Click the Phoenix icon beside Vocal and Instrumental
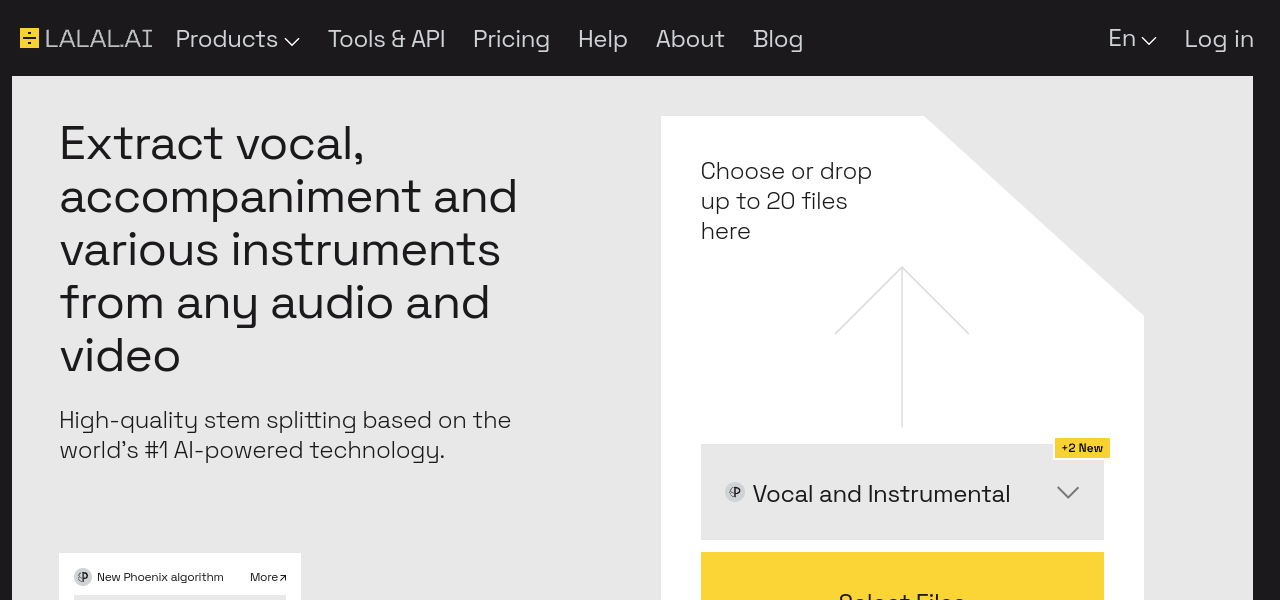Screen dimensions: 1280x600 735,492
